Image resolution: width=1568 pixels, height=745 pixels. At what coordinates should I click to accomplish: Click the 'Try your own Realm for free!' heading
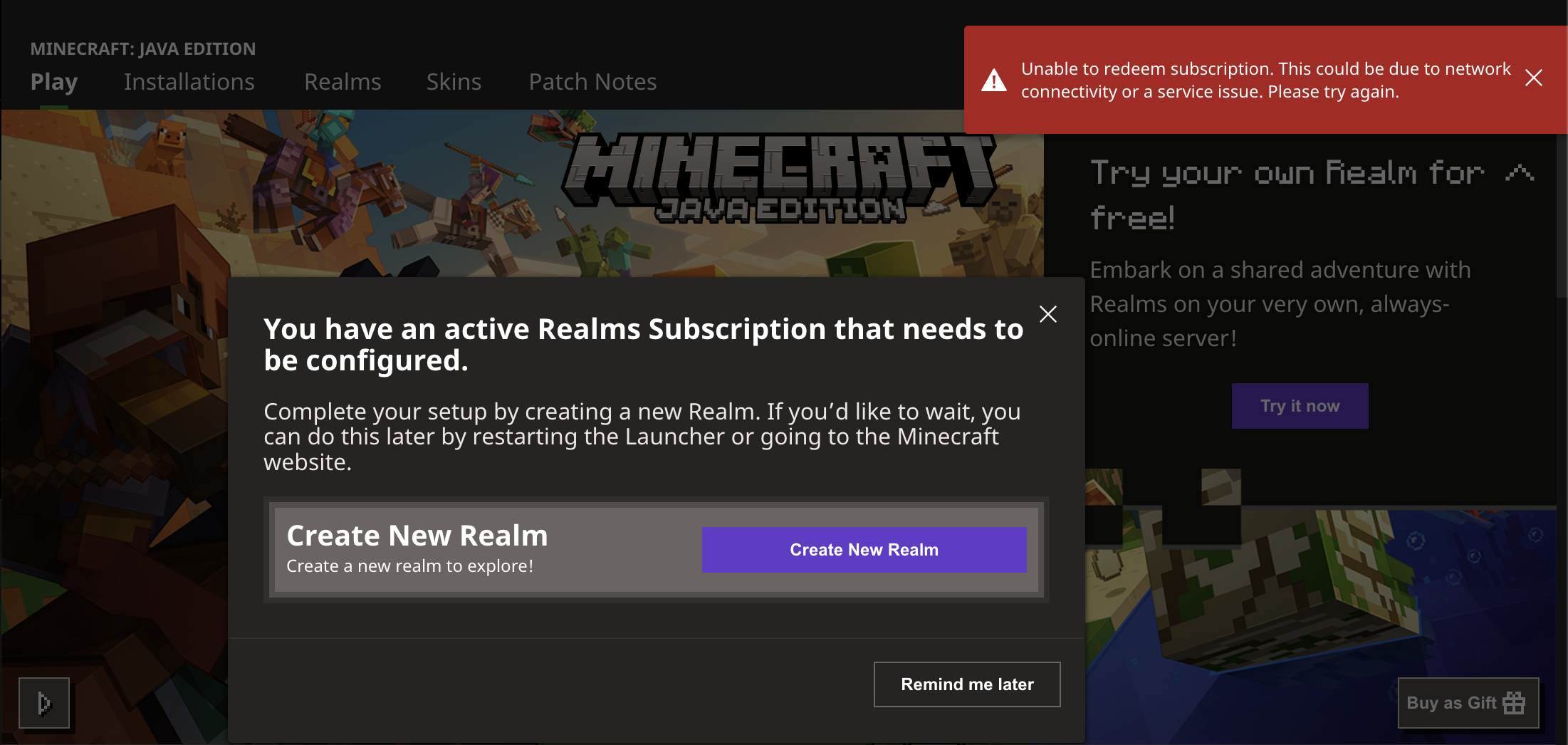[1287, 194]
